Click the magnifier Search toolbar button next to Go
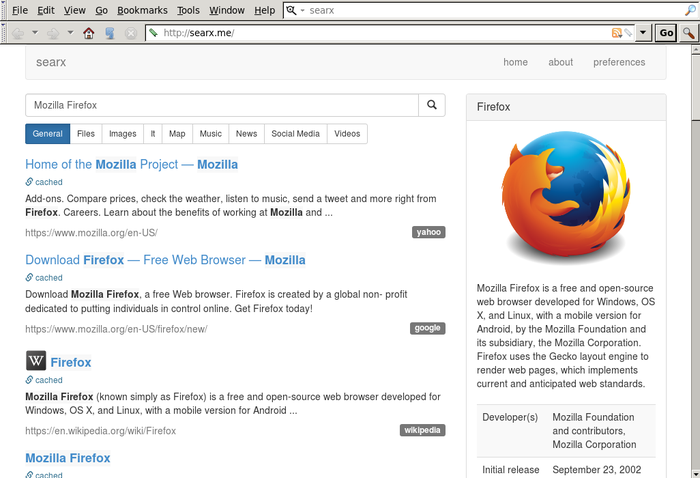The image size is (700, 478). pyautogui.click(x=688, y=33)
